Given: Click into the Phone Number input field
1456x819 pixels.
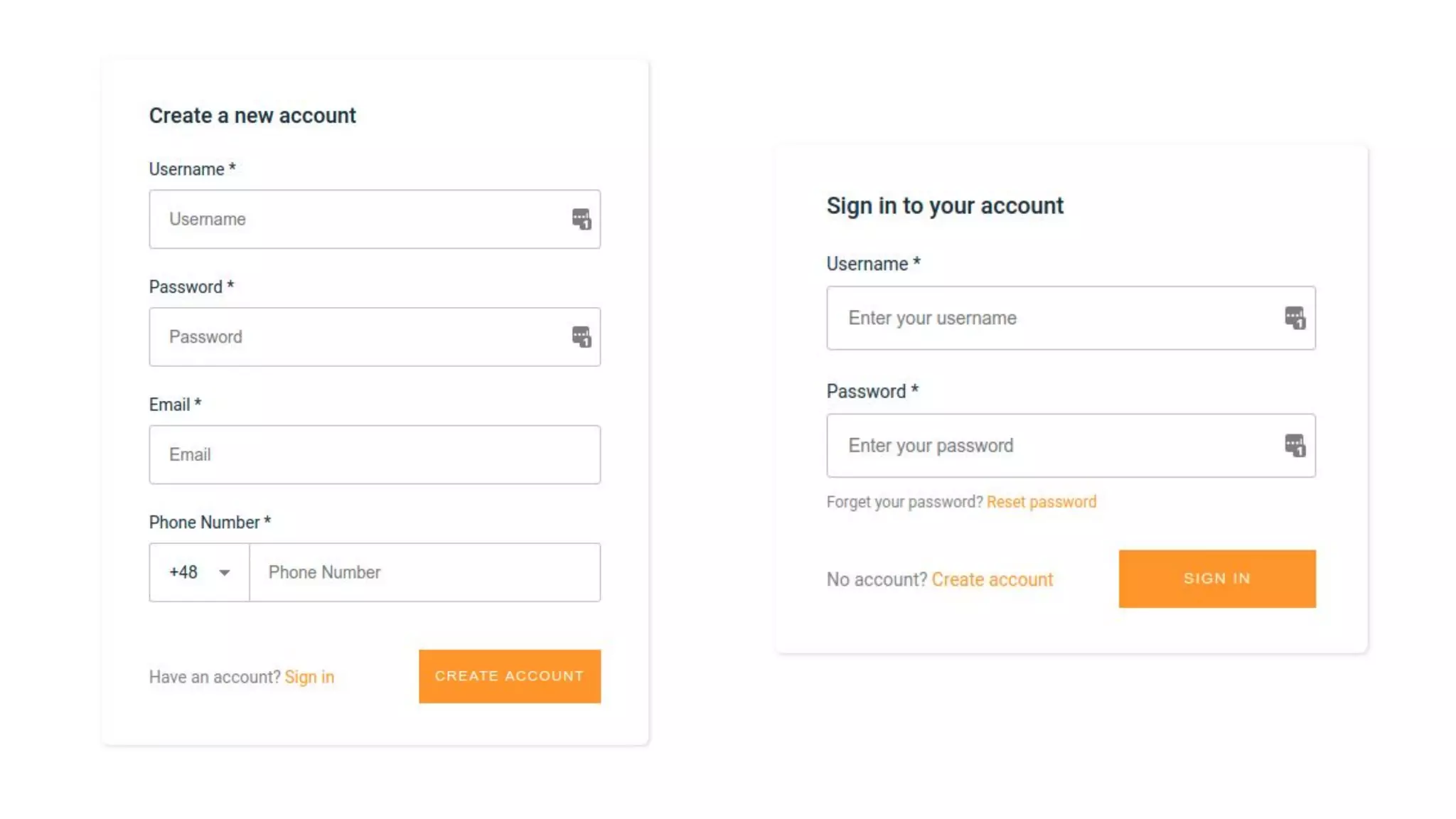Looking at the screenshot, I should tap(424, 572).
